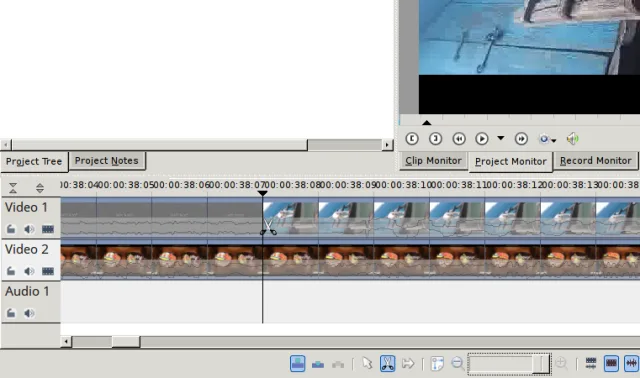Click the timeline zoom slider handle
This screenshot has height=378, width=640.
coord(541,363)
